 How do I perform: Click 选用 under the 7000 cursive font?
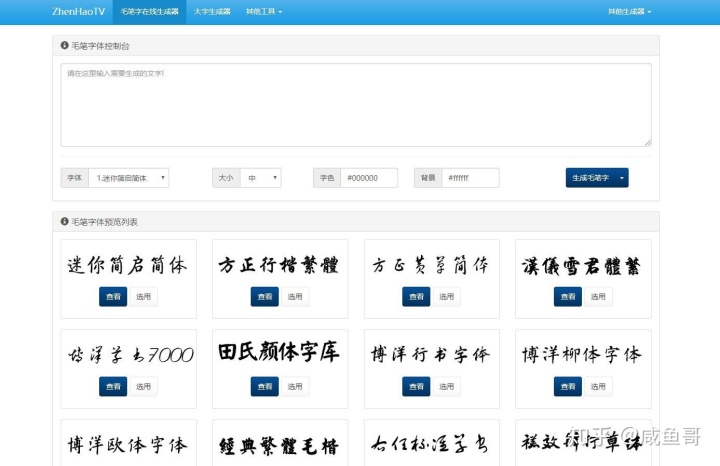click(143, 387)
